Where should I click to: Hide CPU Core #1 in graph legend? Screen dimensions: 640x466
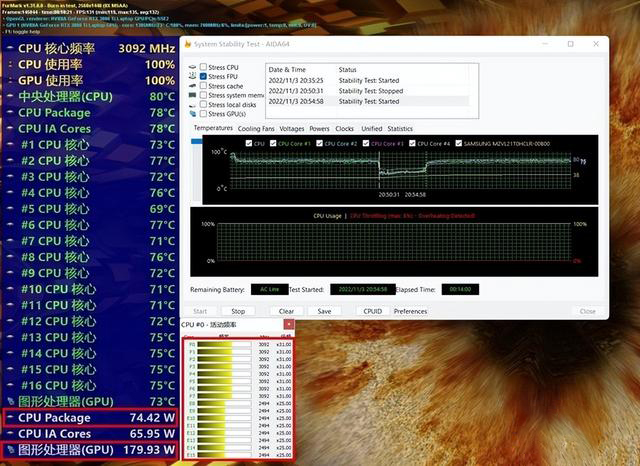272,144
